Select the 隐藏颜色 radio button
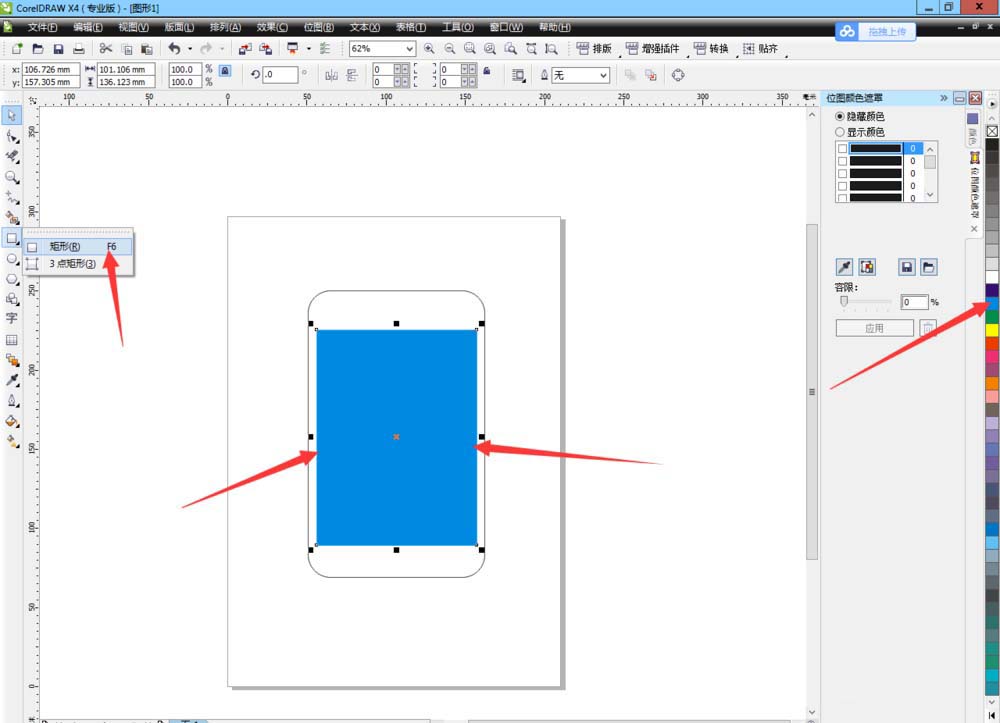1000x723 pixels. coord(840,117)
